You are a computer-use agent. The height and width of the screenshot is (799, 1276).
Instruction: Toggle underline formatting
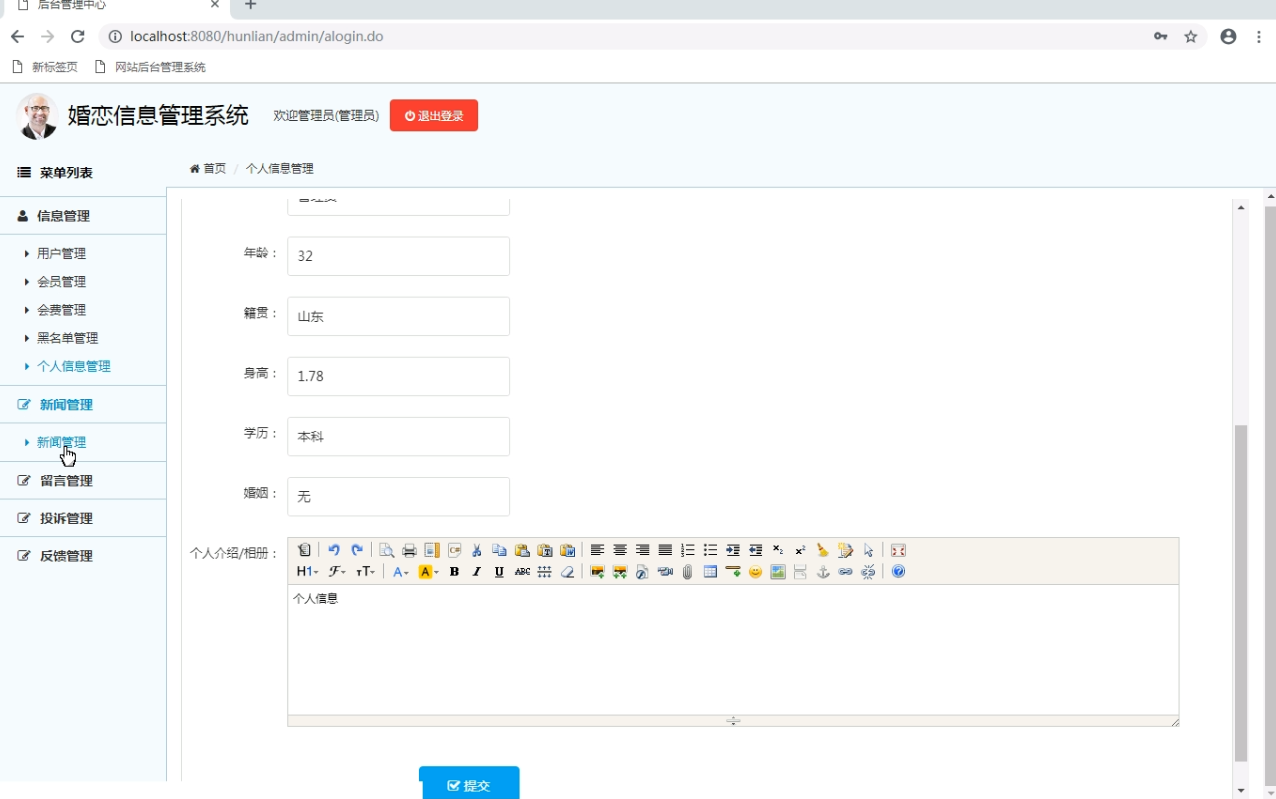499,572
